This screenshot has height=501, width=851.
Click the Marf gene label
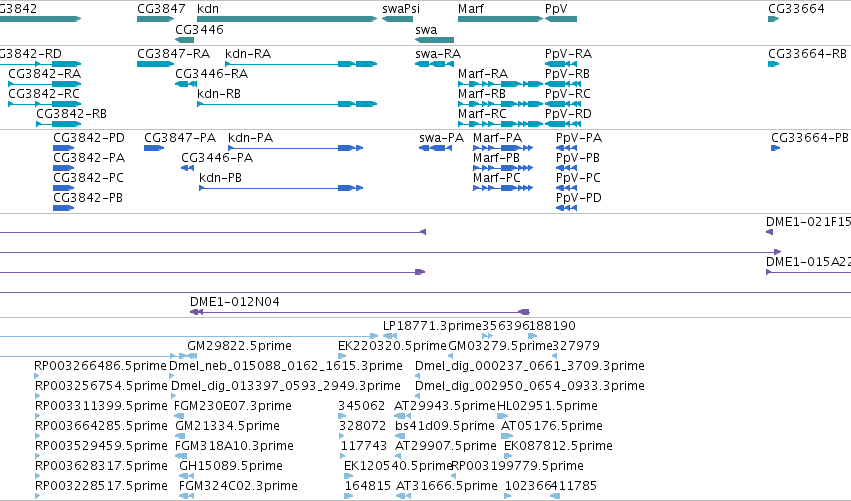[x=471, y=9]
